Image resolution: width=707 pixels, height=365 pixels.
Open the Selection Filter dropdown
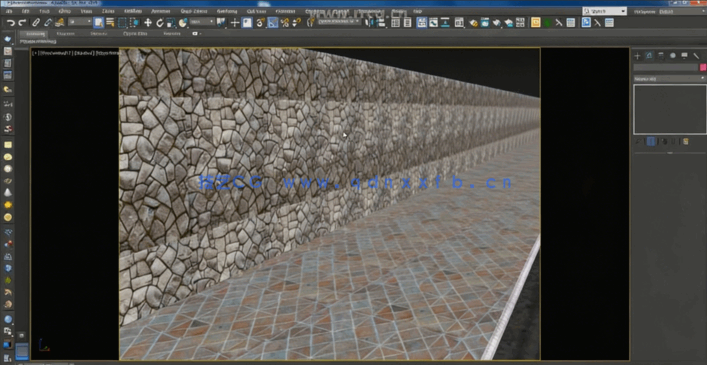tap(80, 22)
